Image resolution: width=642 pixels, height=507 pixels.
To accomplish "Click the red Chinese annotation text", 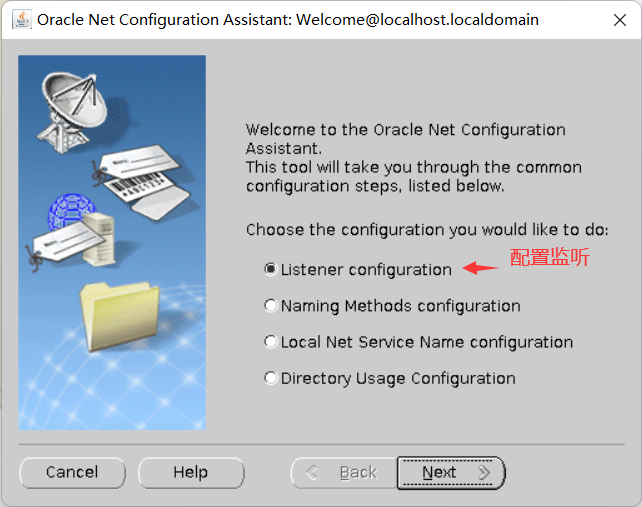I will (549, 257).
